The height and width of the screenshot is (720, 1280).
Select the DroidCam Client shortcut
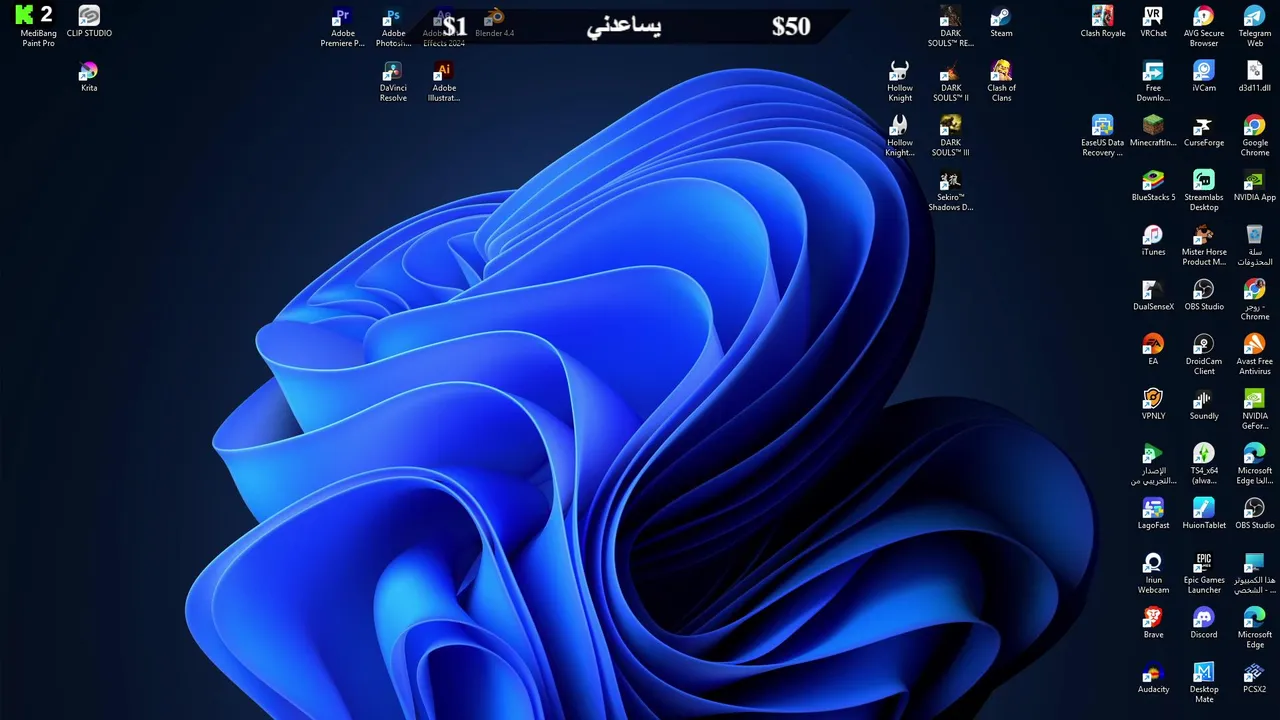pos(1204,355)
